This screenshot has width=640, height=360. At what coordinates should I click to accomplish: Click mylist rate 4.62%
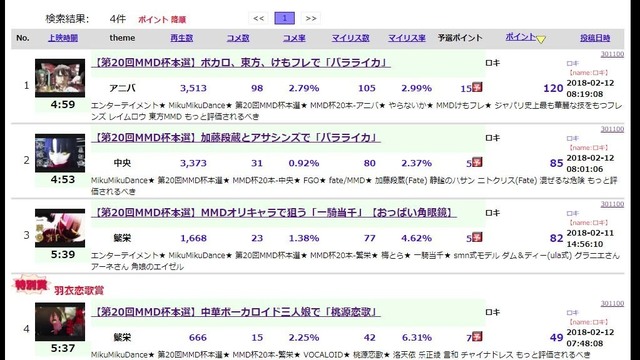click(417, 238)
